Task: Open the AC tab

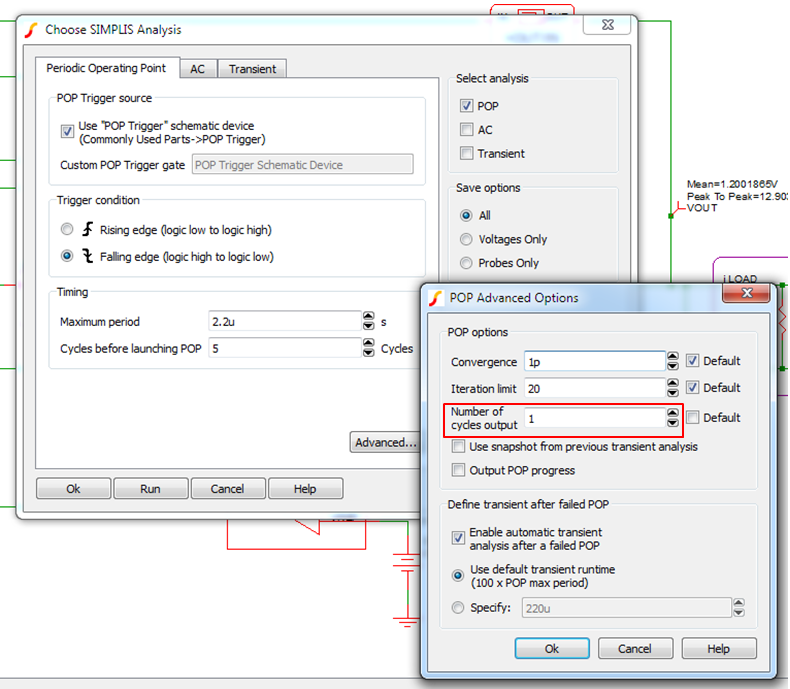Action: click(x=198, y=69)
